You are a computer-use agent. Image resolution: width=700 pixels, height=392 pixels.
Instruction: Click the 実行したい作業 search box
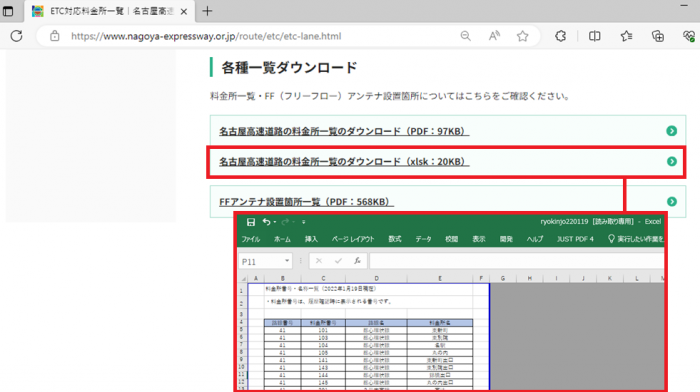click(x=636, y=239)
